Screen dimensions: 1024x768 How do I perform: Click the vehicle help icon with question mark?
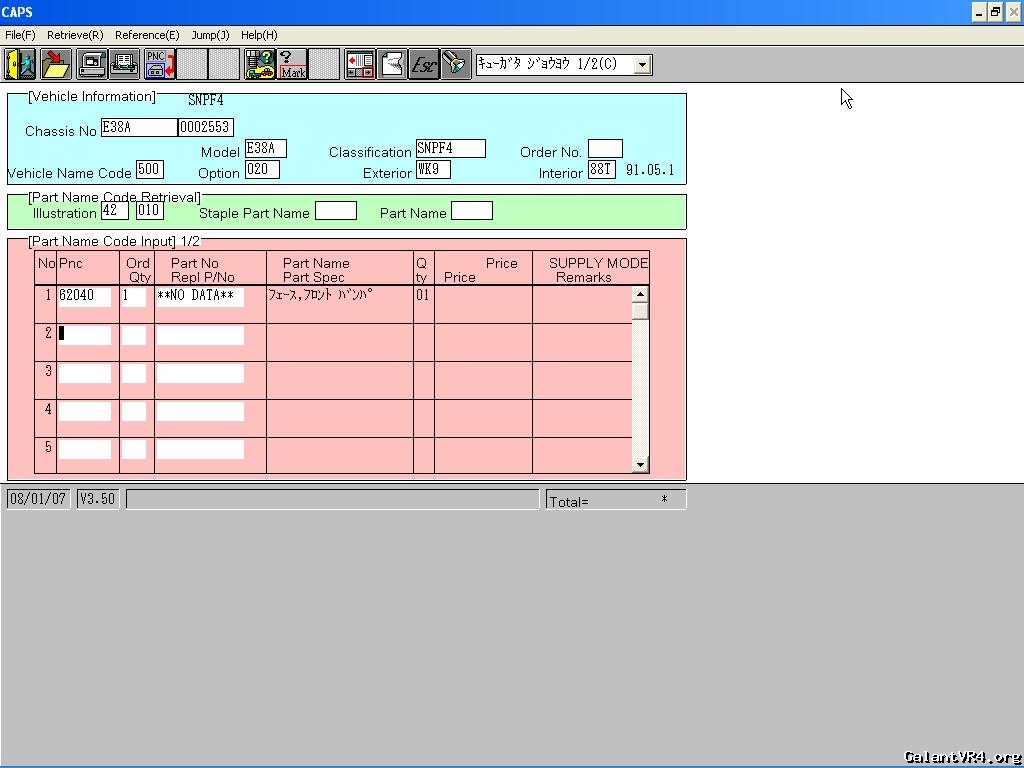[x=260, y=64]
